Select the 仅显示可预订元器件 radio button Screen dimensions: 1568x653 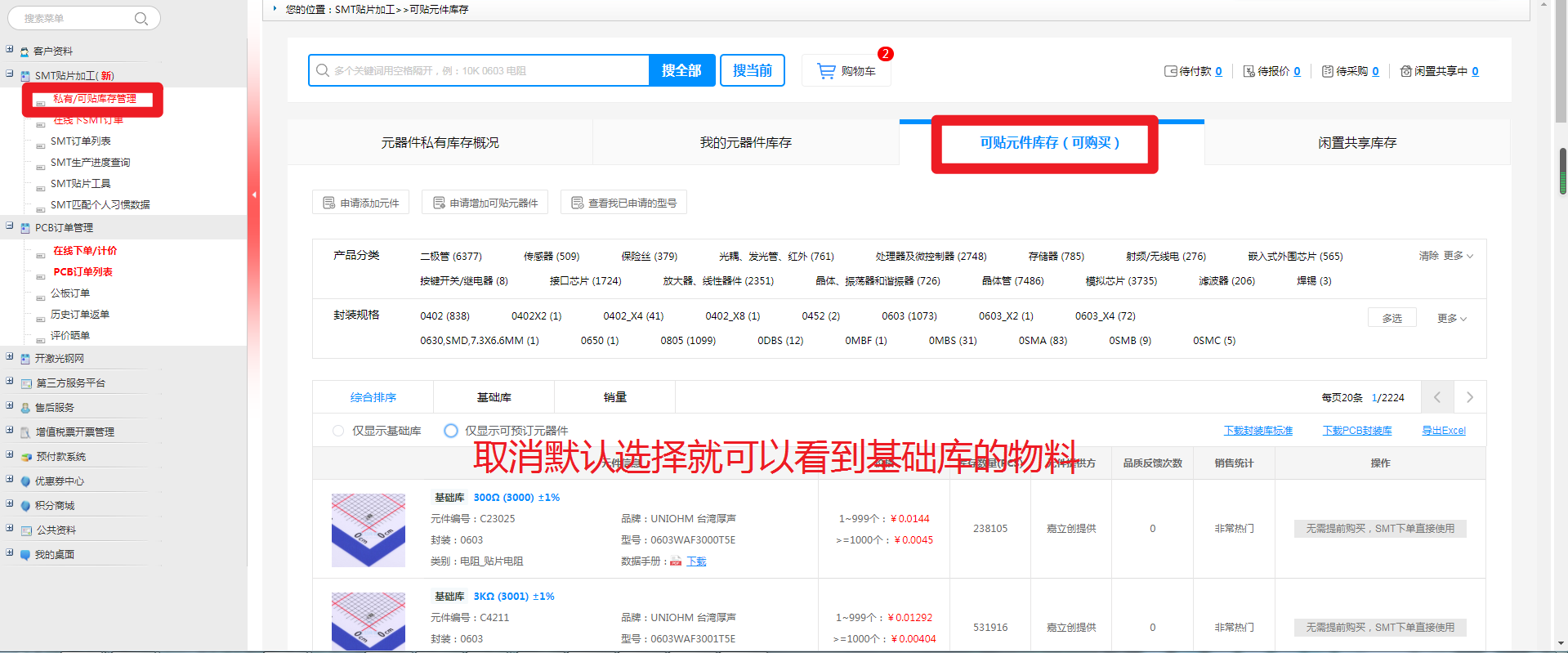point(450,431)
